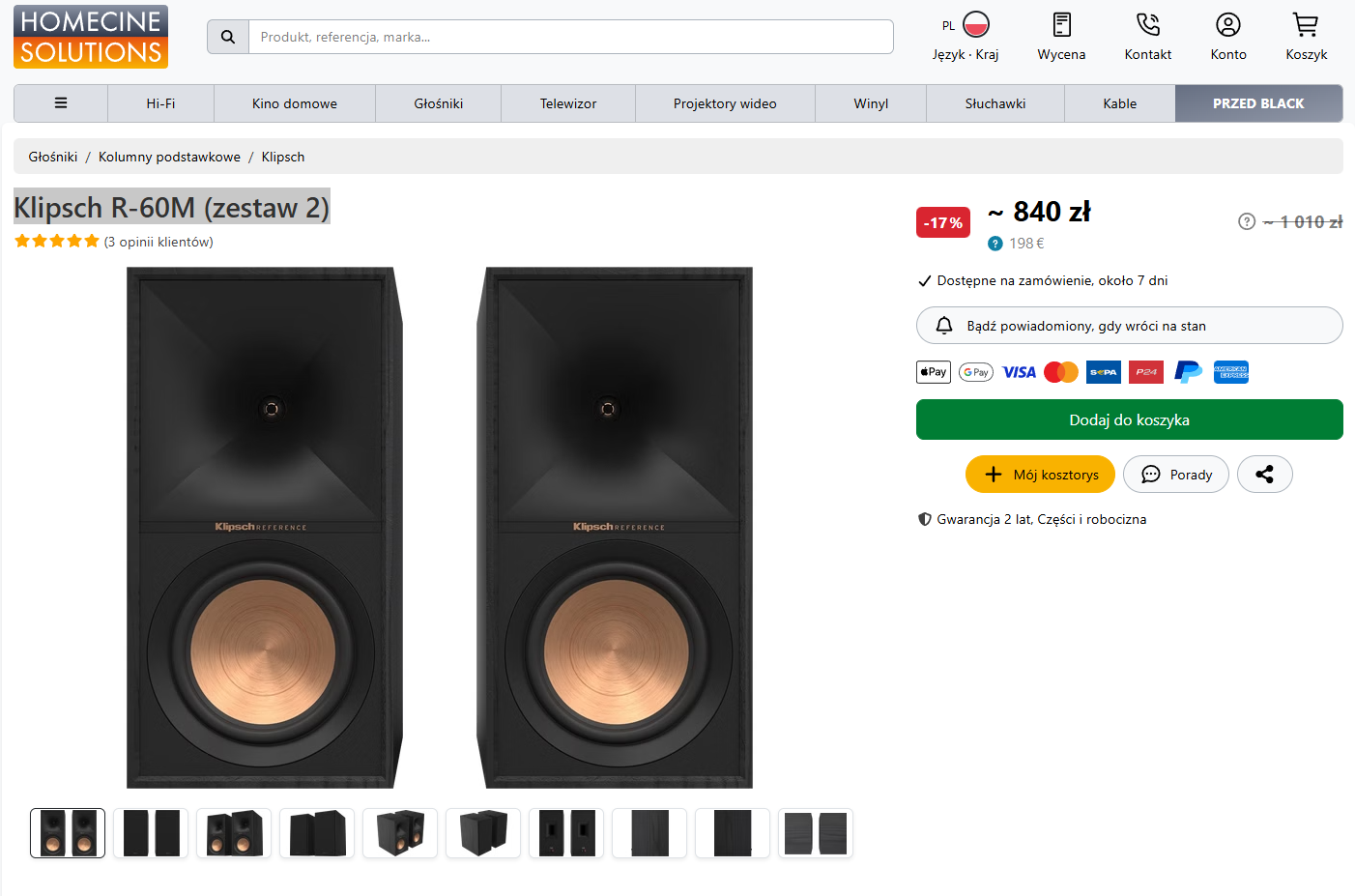Open the Konto account icon
The width and height of the screenshot is (1355, 896).
point(1227,25)
